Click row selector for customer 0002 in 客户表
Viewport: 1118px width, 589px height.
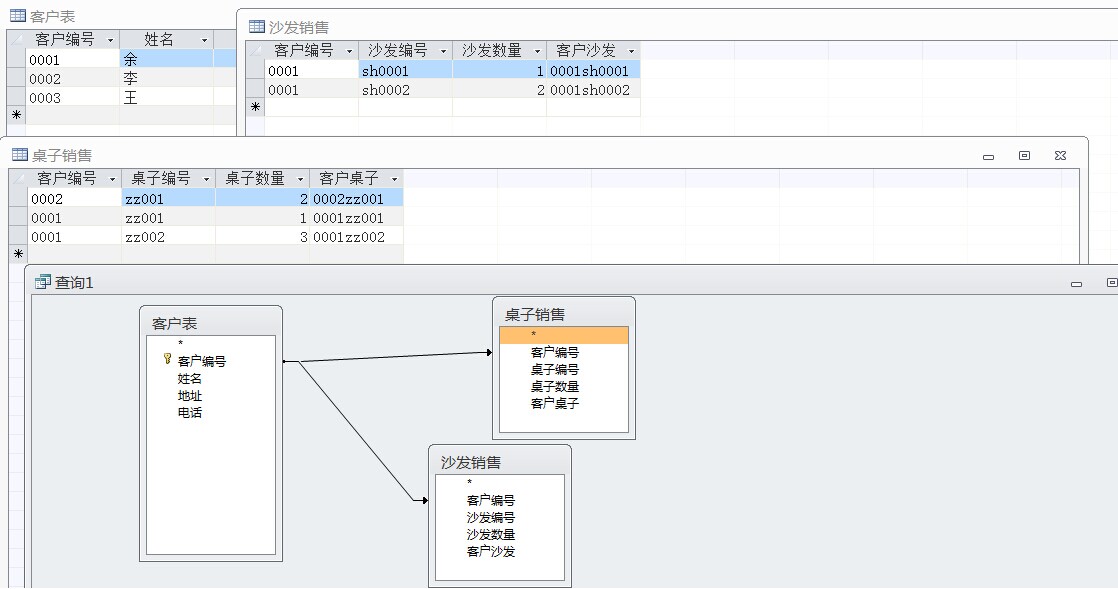pos(16,78)
